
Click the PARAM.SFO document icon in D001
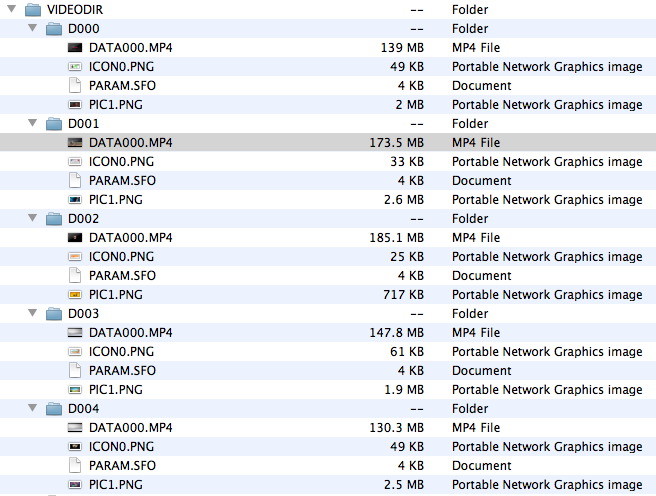75,180
